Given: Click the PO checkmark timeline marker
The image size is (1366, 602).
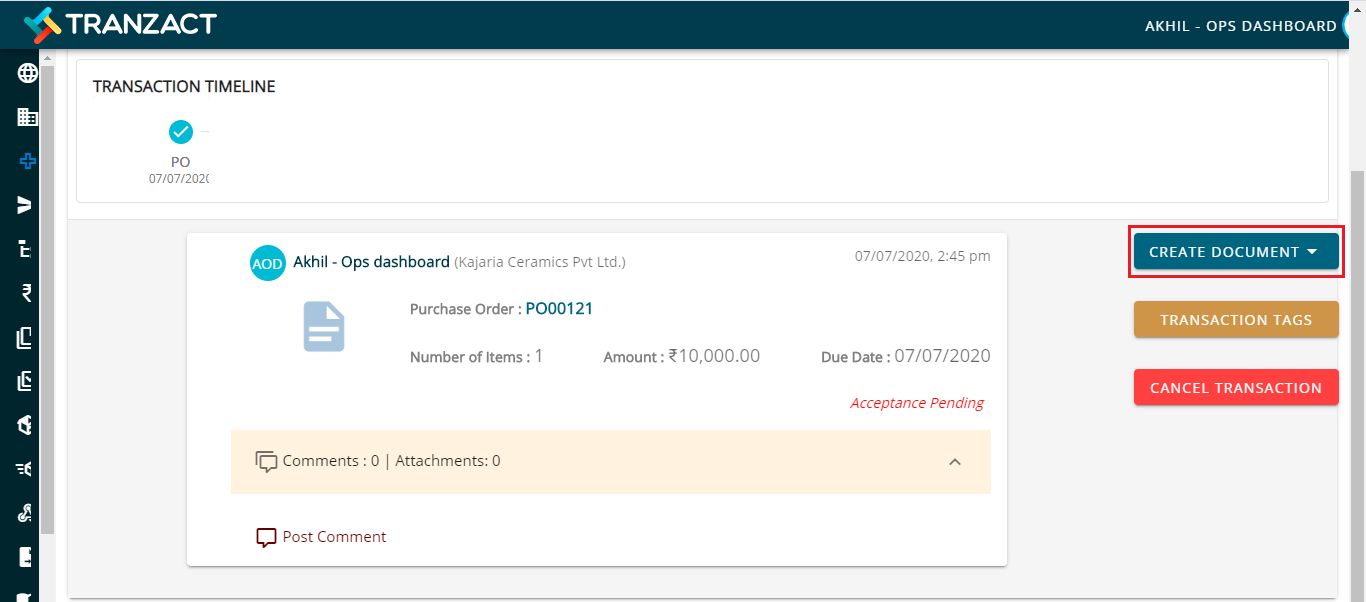Looking at the screenshot, I should (181, 131).
